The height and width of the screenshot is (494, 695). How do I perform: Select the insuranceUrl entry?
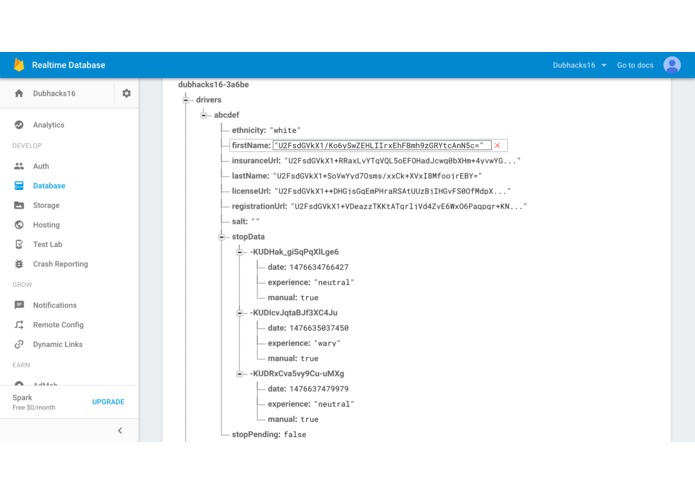376,161
